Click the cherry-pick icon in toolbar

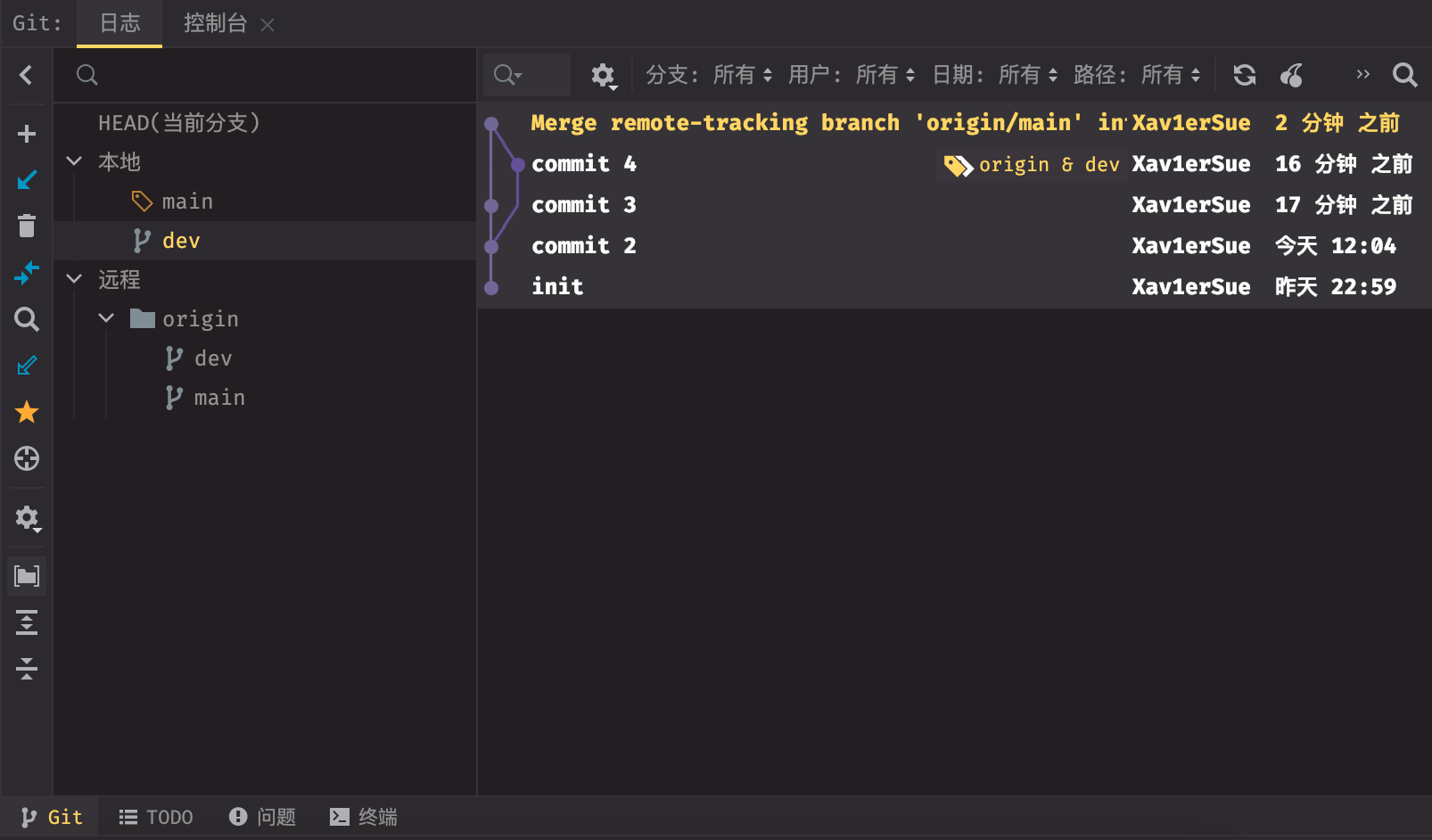[x=1291, y=75]
